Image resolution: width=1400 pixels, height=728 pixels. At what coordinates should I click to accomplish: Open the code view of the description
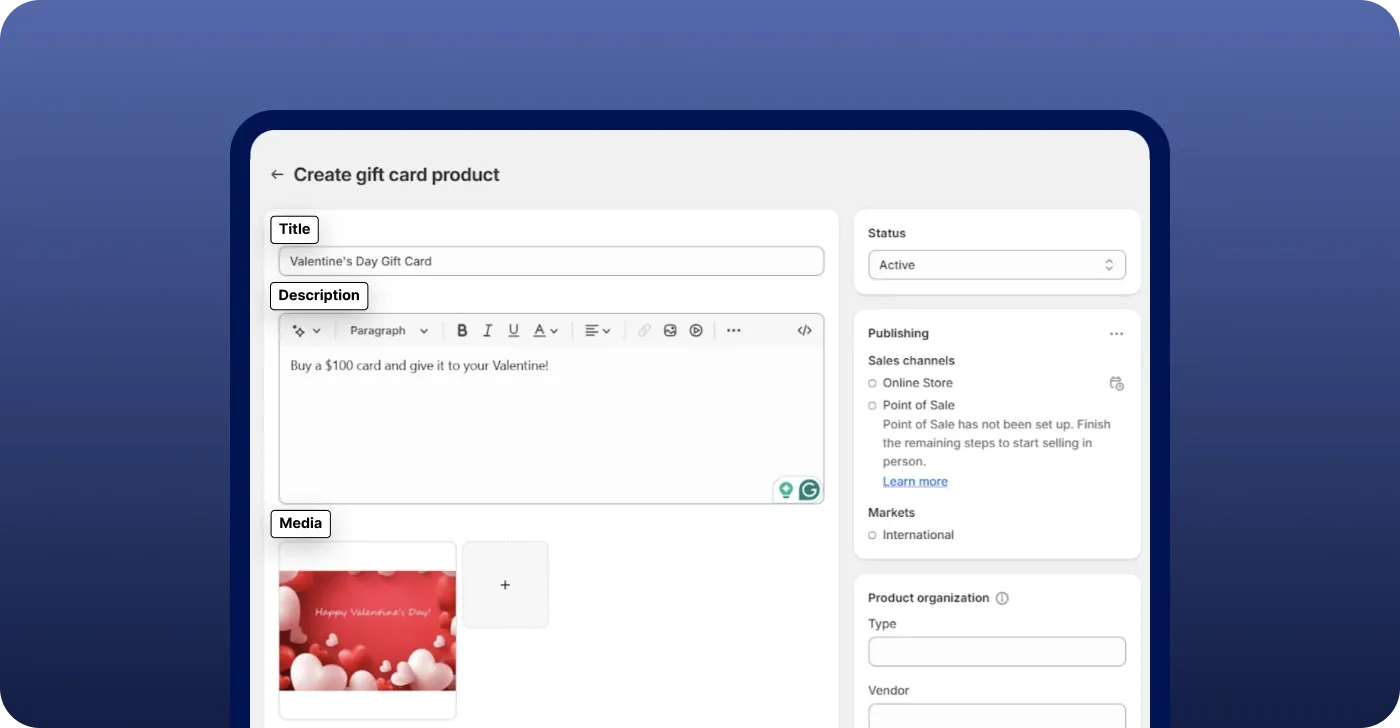[804, 330]
